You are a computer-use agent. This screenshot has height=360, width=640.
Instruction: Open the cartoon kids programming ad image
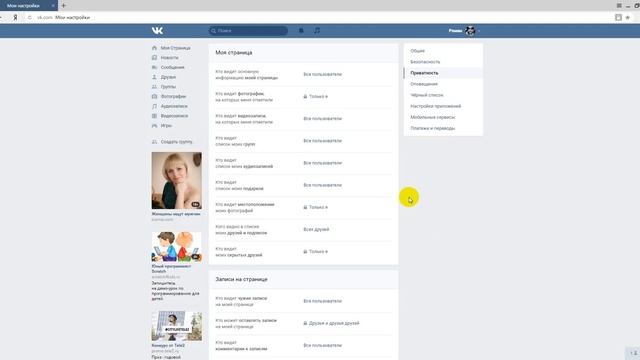177,247
